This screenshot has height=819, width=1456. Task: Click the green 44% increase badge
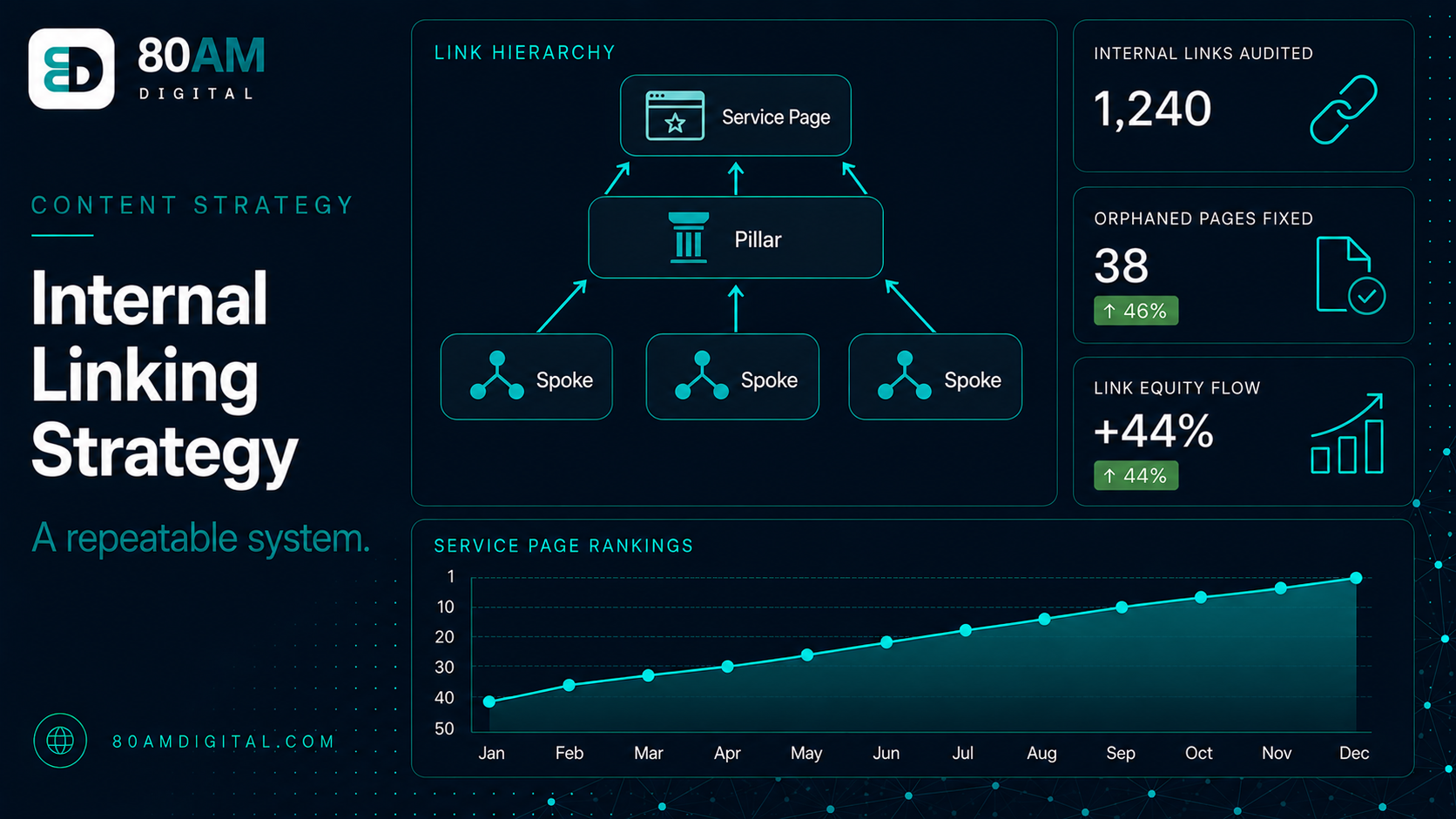pyautogui.click(x=1136, y=475)
